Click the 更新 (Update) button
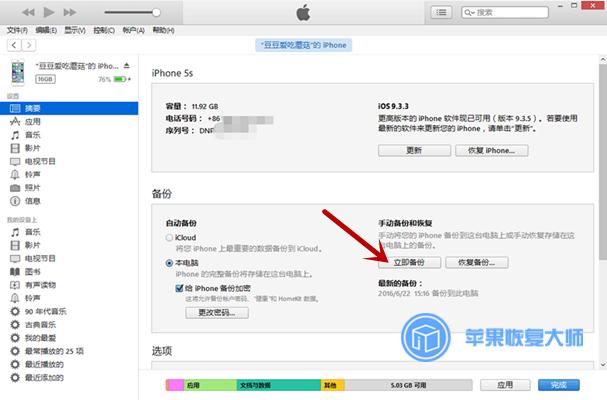This screenshot has height=400, width=607. pyautogui.click(x=414, y=151)
